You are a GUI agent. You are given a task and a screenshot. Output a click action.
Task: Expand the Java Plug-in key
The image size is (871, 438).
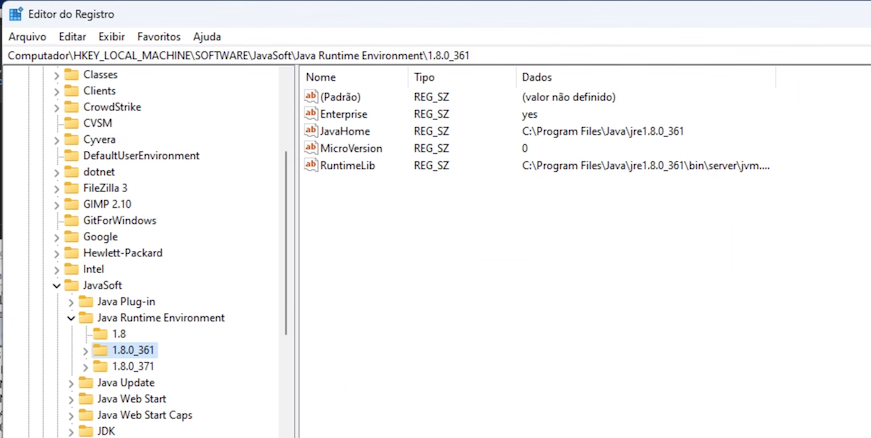coord(71,302)
